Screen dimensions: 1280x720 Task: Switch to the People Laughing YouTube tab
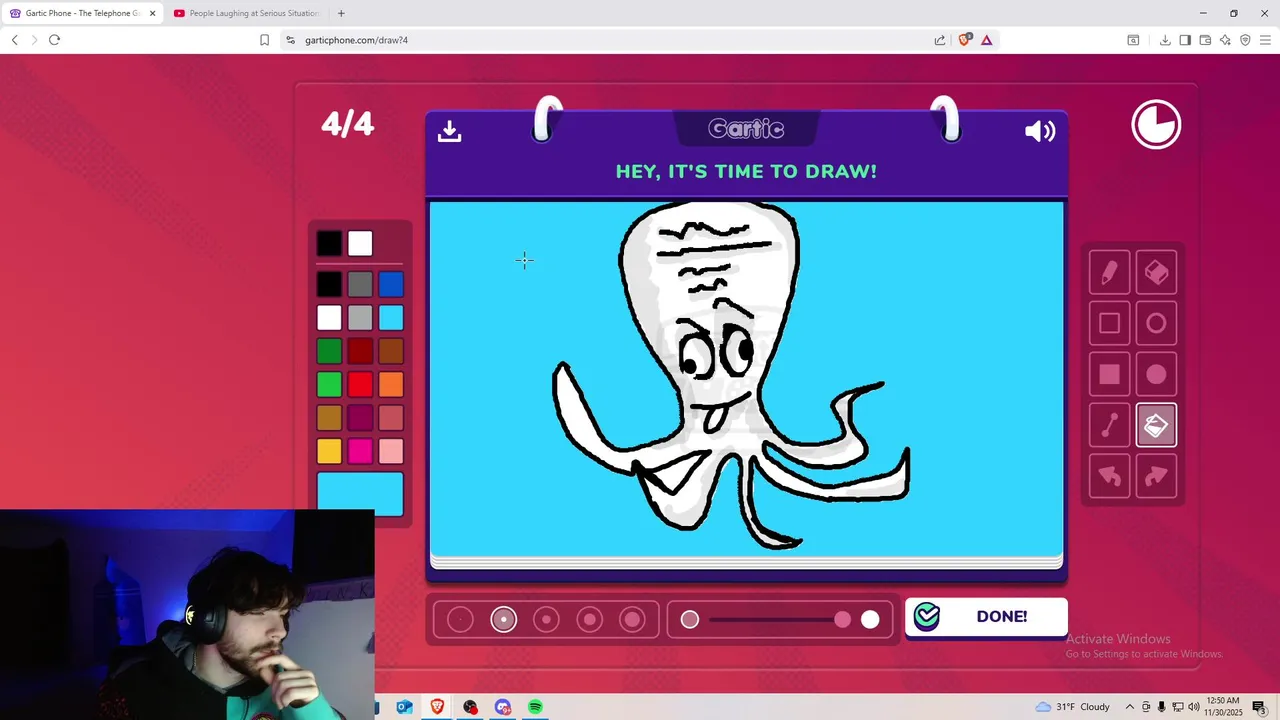(245, 13)
